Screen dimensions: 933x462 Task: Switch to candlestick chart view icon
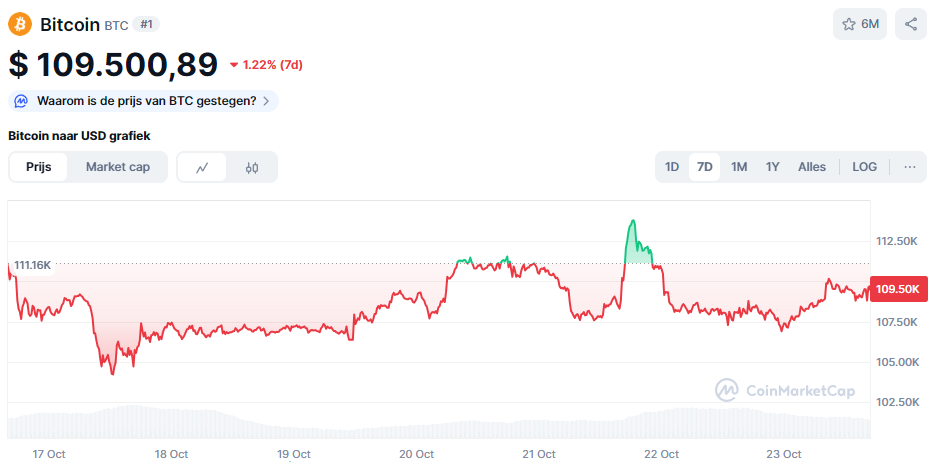pos(252,167)
